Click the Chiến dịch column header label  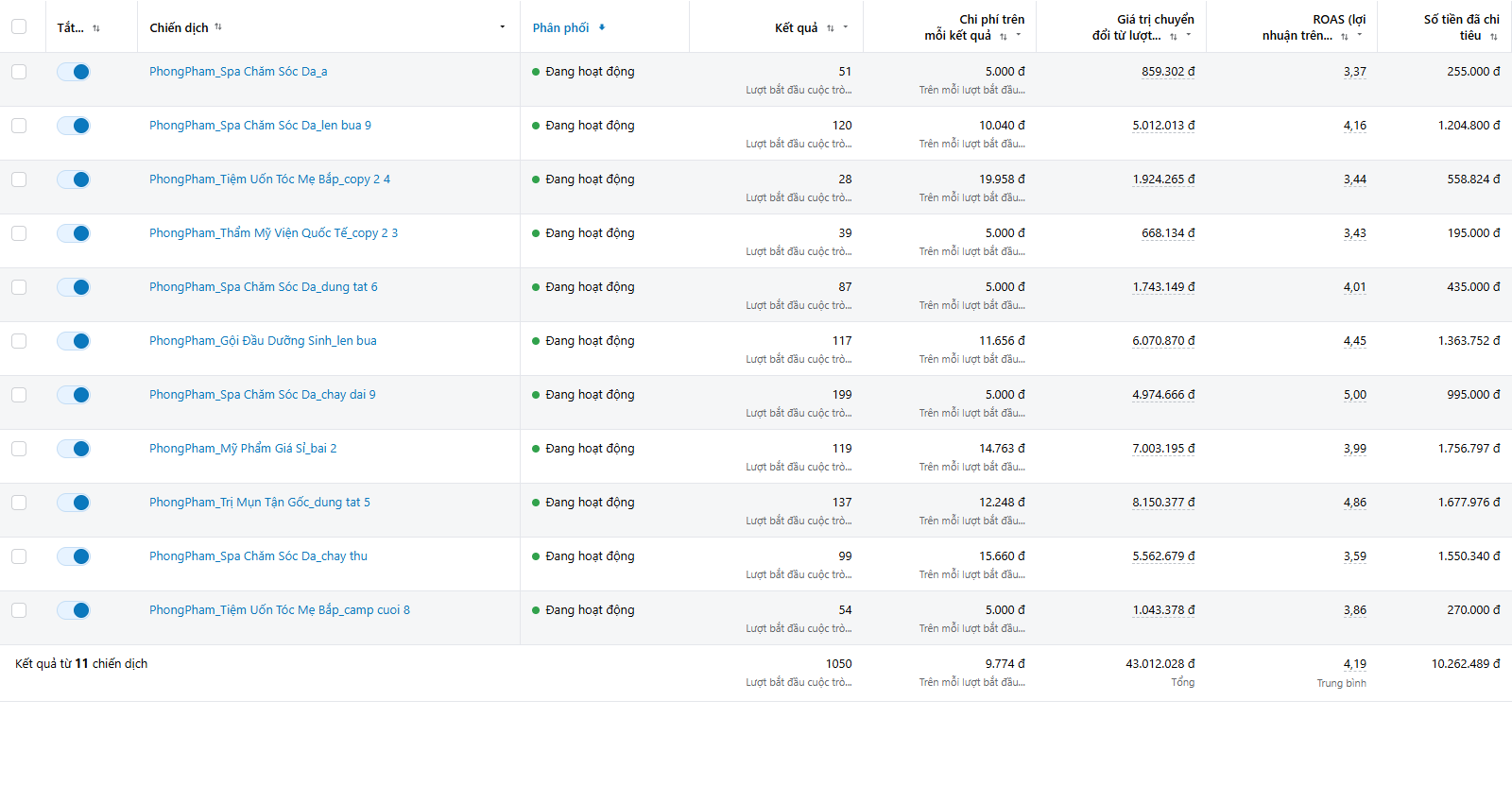click(x=179, y=27)
